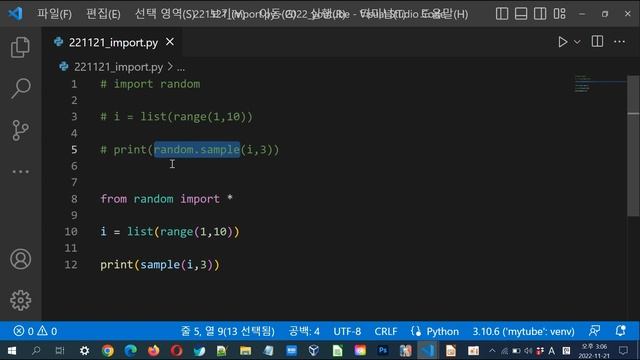The image size is (640, 360).
Task: Click the highlighted random.sample text
Action: click(x=197, y=149)
